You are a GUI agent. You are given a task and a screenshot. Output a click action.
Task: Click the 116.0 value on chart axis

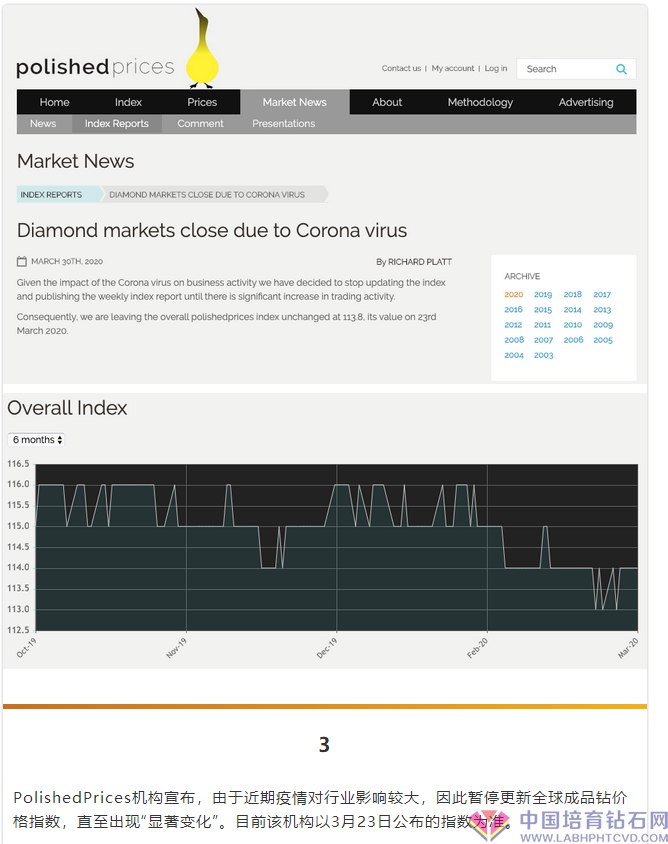[x=18, y=484]
